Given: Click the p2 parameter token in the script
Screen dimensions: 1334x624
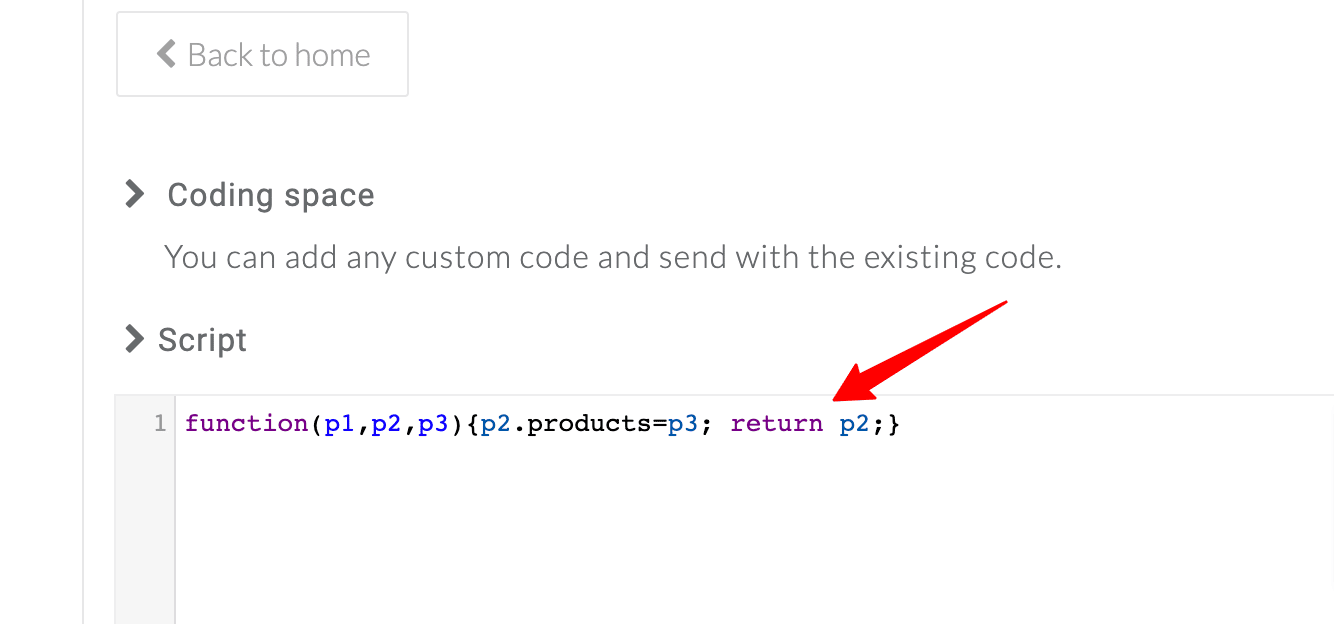Looking at the screenshot, I should 386,423.
